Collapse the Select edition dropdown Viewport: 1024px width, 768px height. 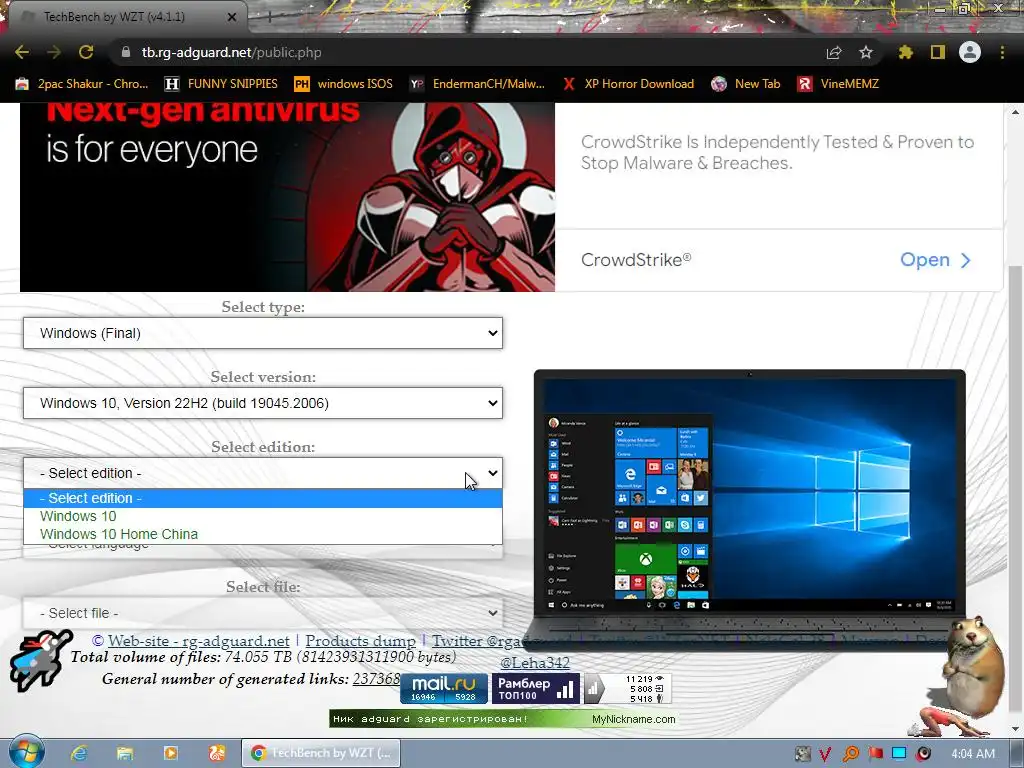pos(263,473)
